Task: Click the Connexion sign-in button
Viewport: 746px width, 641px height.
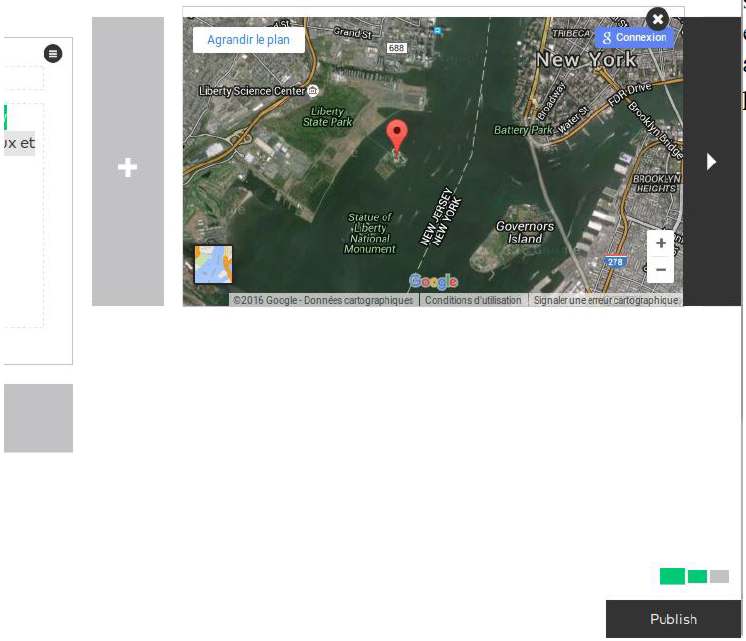Action: tap(634, 38)
